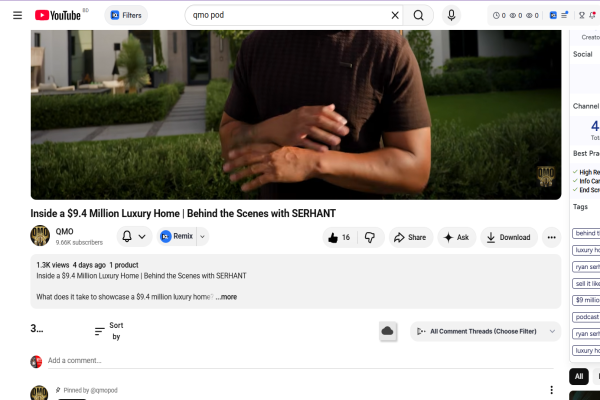Open notifications bell with red dot
The image size is (600, 400).
[x=592, y=15]
